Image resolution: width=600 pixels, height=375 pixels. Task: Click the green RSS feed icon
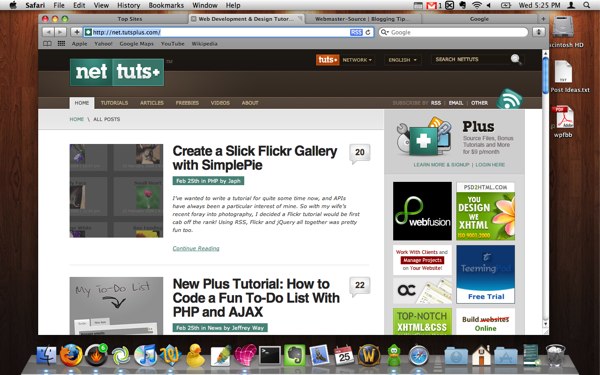[509, 99]
